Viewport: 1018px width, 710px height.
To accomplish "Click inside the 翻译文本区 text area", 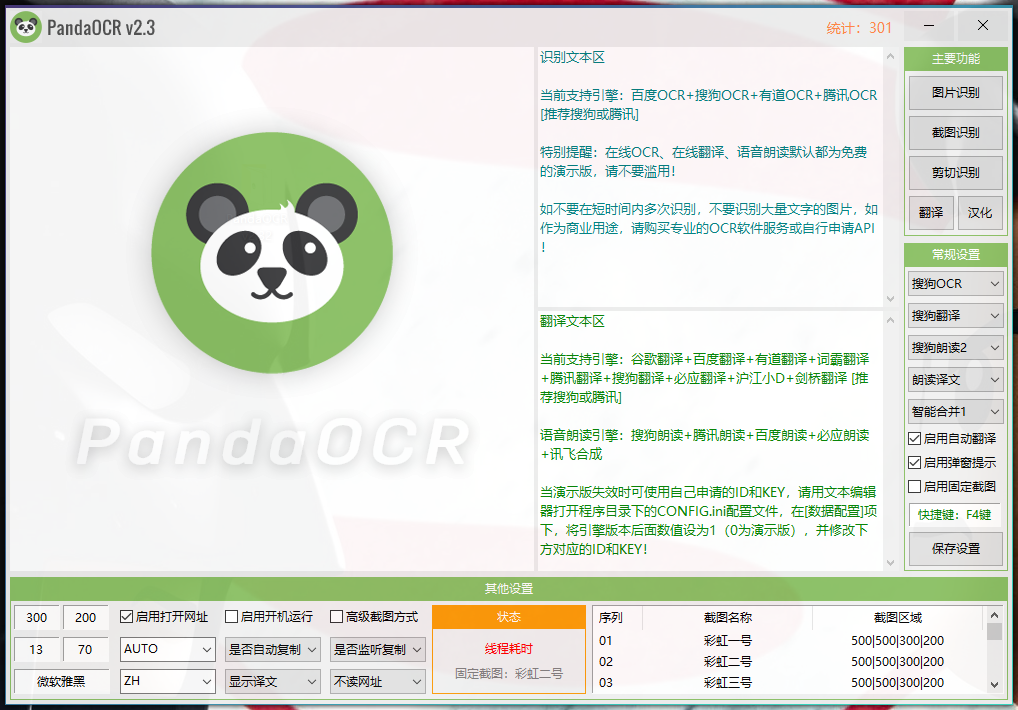I will pos(710,441).
